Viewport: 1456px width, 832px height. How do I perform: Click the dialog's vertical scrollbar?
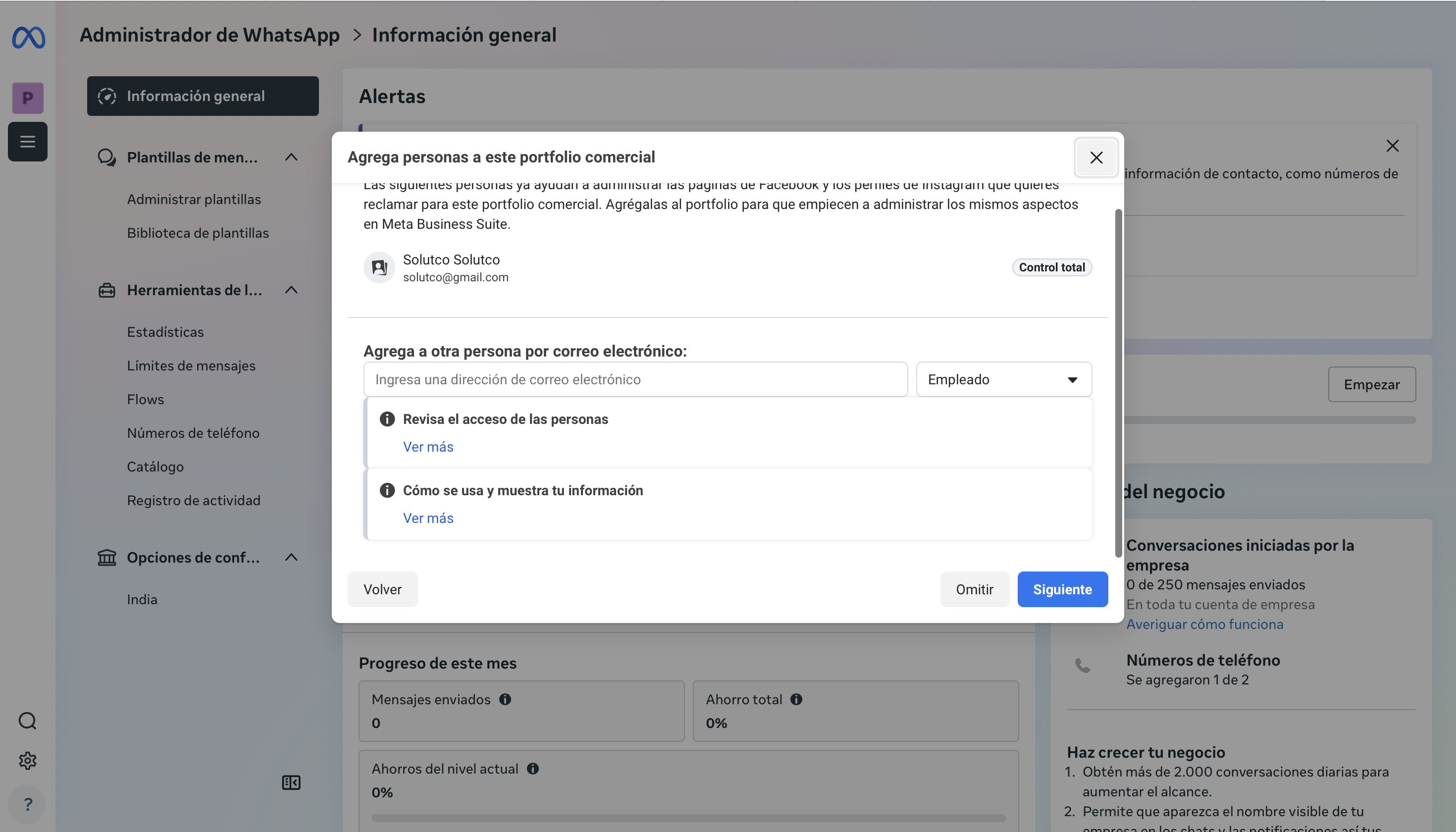pos(1118,383)
